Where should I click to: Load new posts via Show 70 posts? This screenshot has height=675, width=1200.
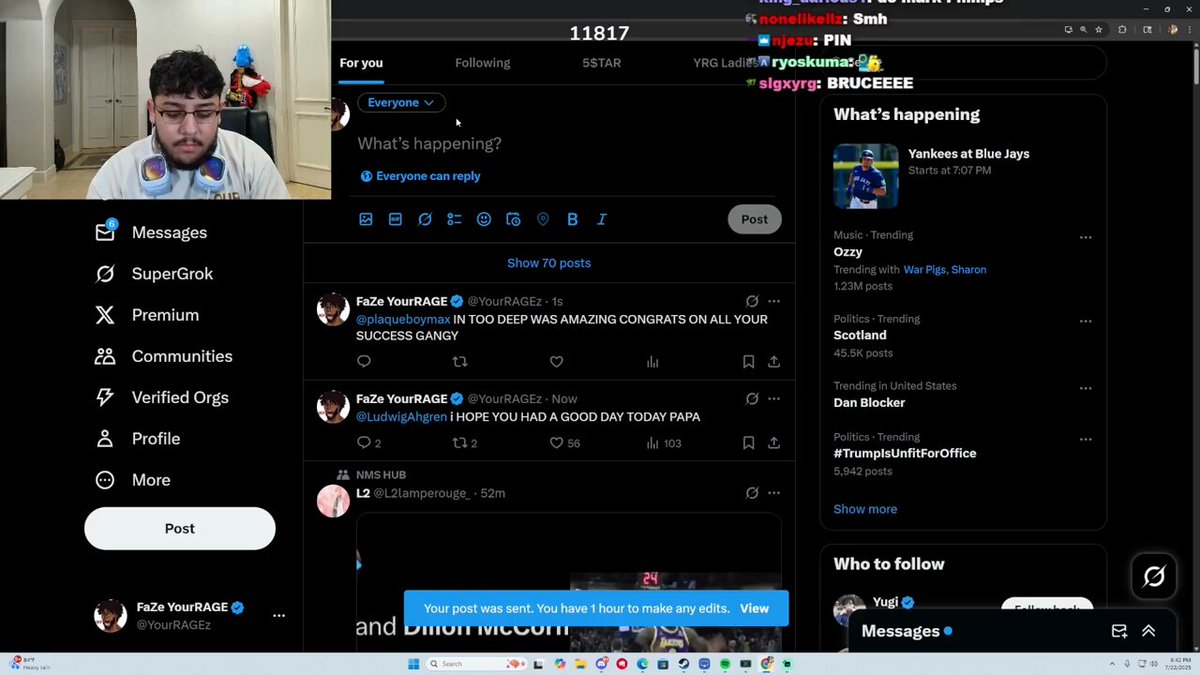click(549, 263)
